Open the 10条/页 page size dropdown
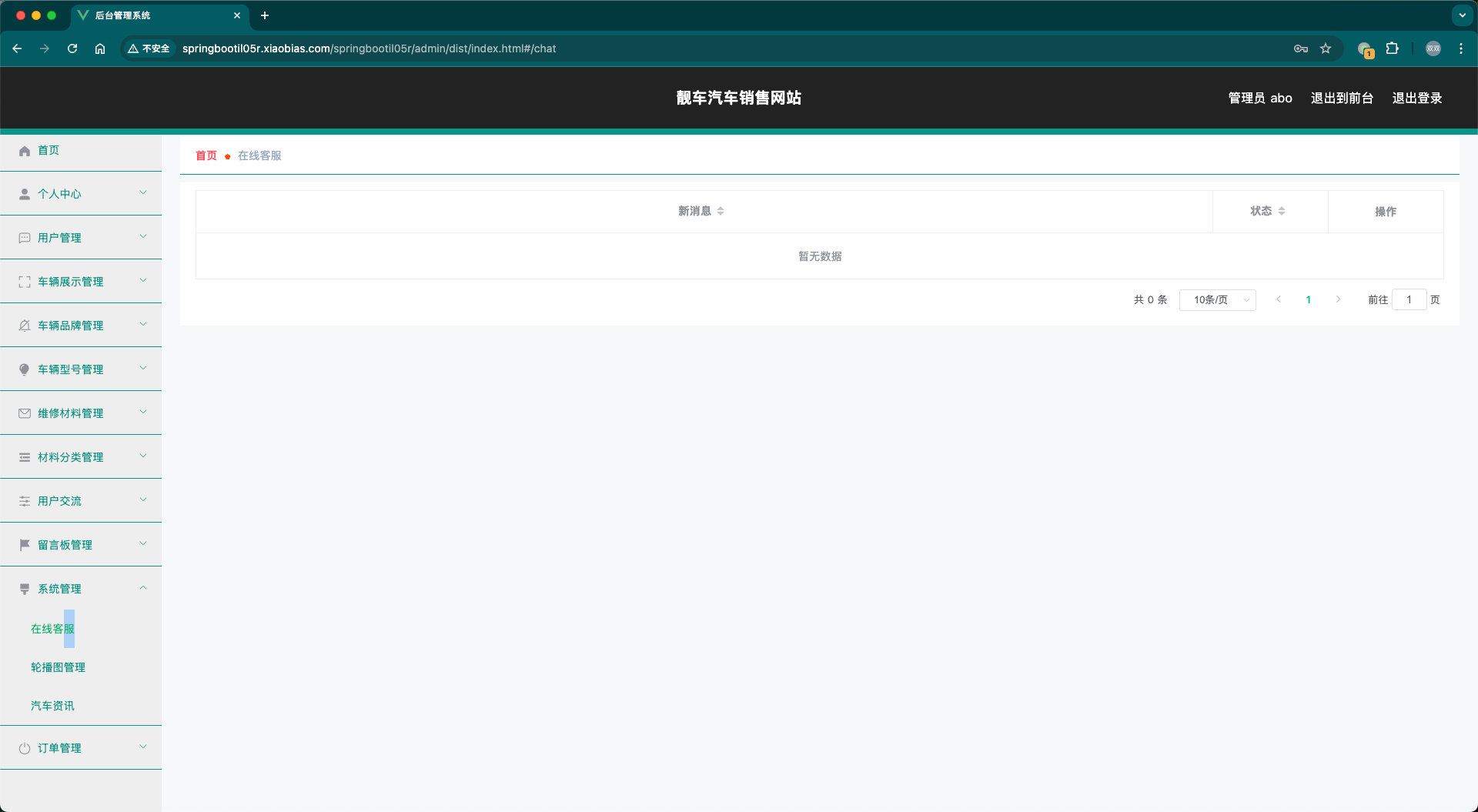Image resolution: width=1478 pixels, height=812 pixels. [1217, 300]
